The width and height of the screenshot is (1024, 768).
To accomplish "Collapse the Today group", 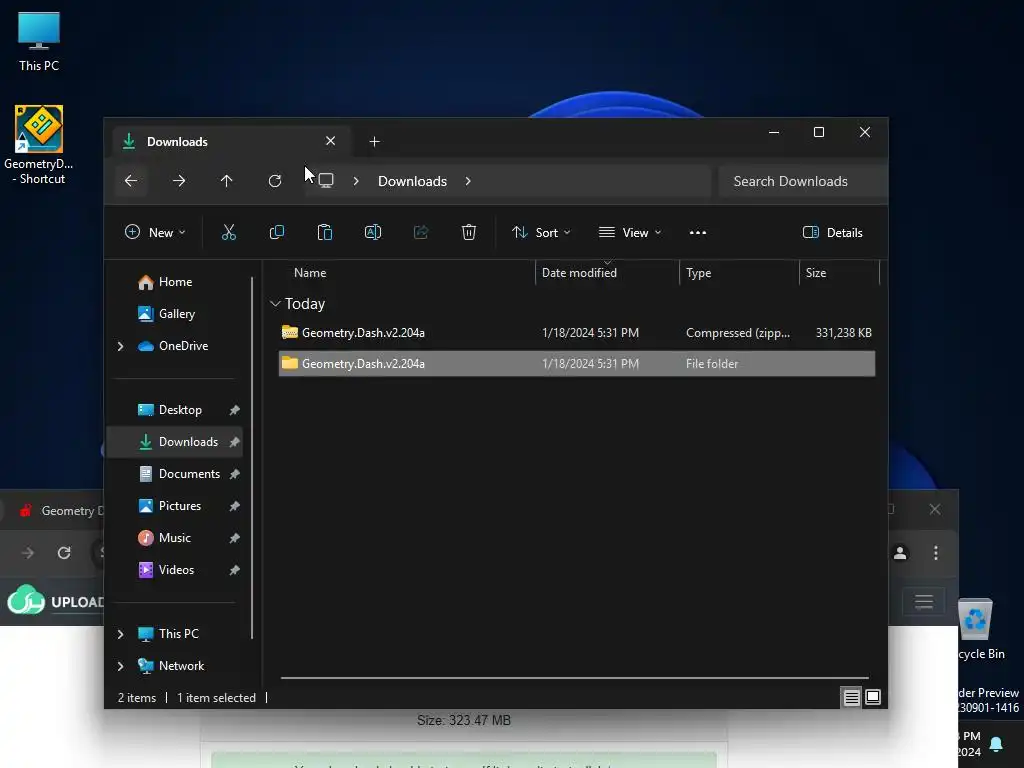I will (x=275, y=304).
